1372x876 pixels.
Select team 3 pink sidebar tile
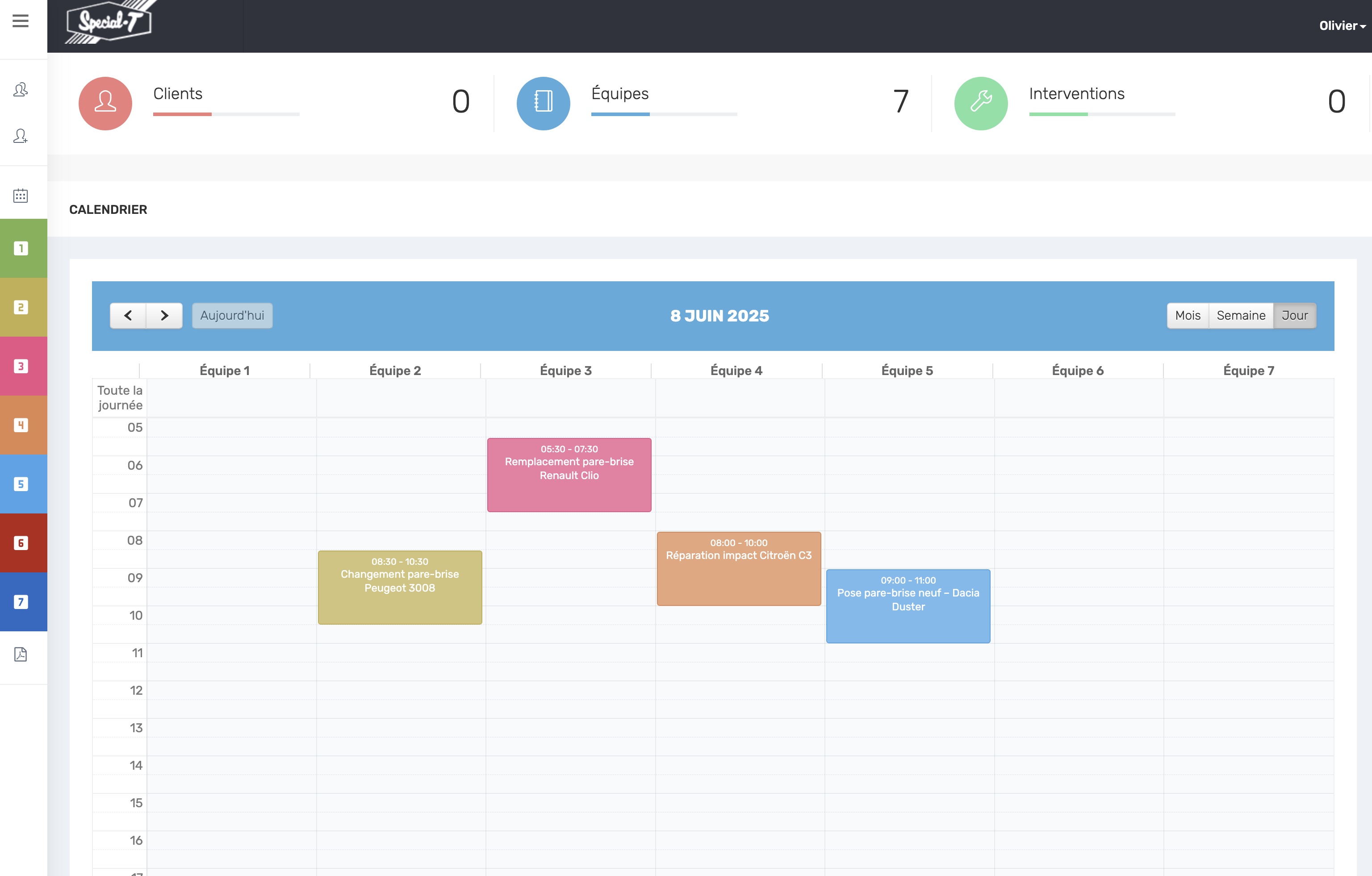point(23,366)
